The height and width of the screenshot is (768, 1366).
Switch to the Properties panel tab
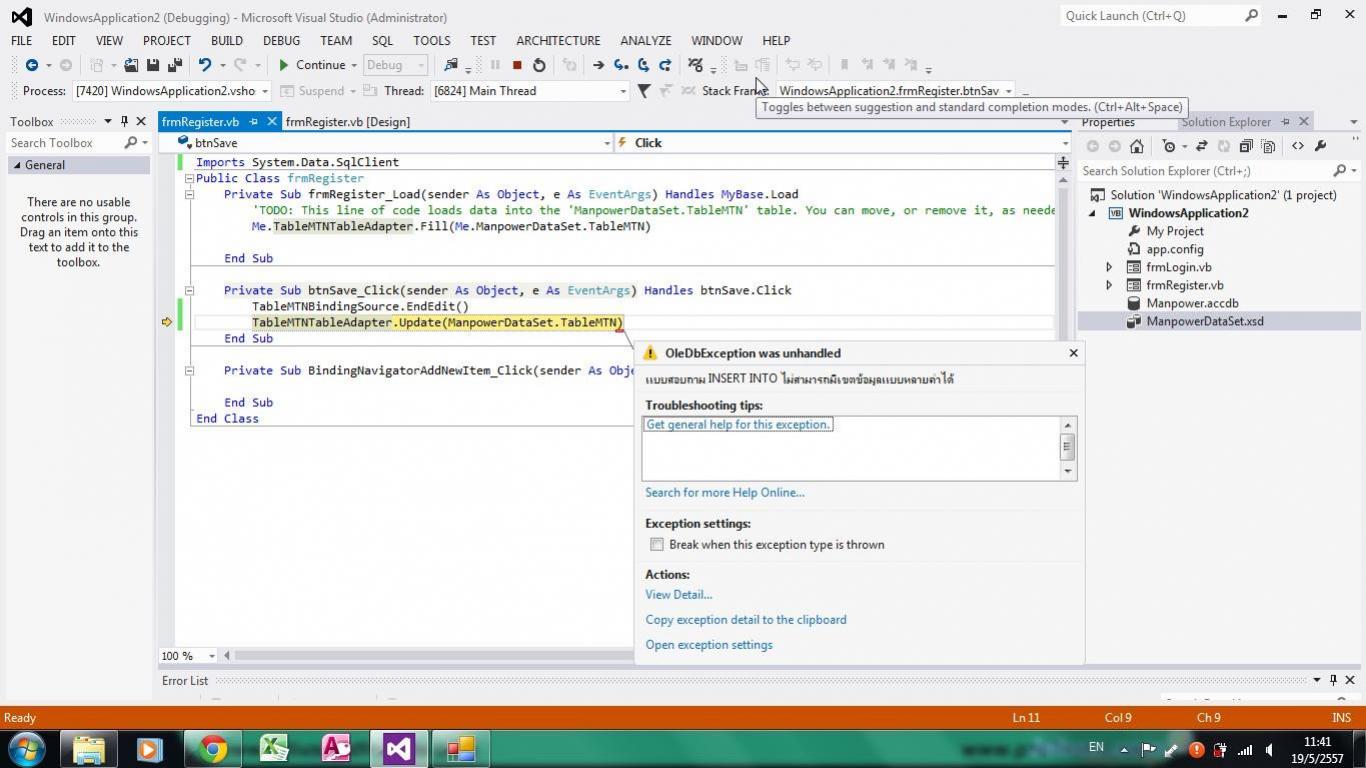point(1108,122)
